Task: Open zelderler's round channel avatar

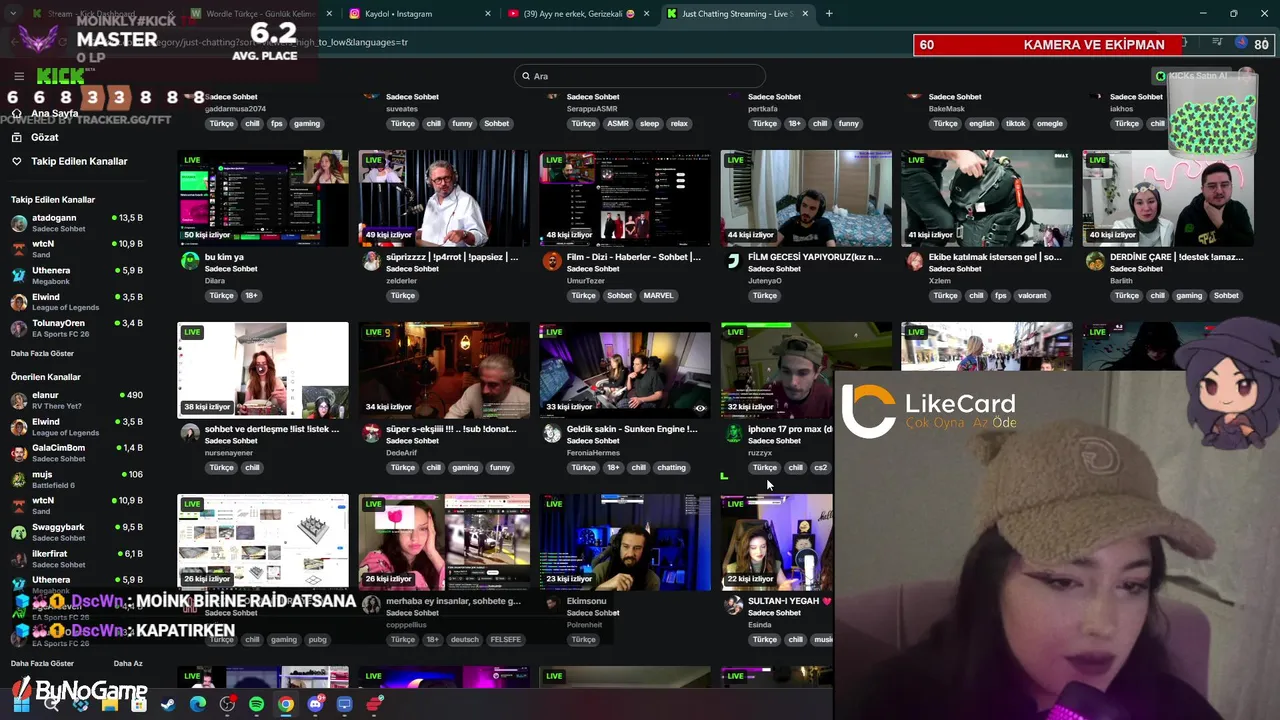Action: (371, 262)
